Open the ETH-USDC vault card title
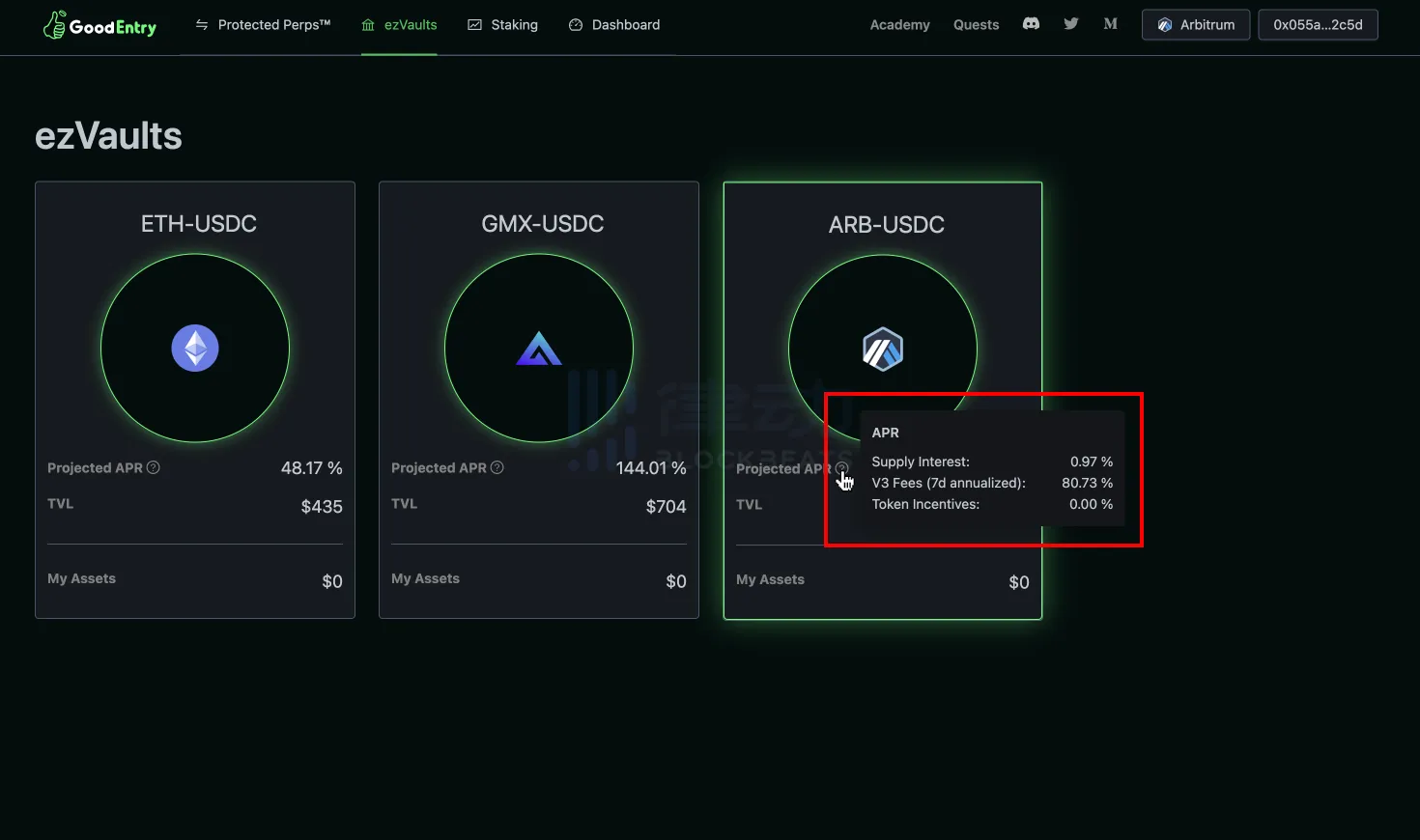The image size is (1420, 840). coord(199,224)
